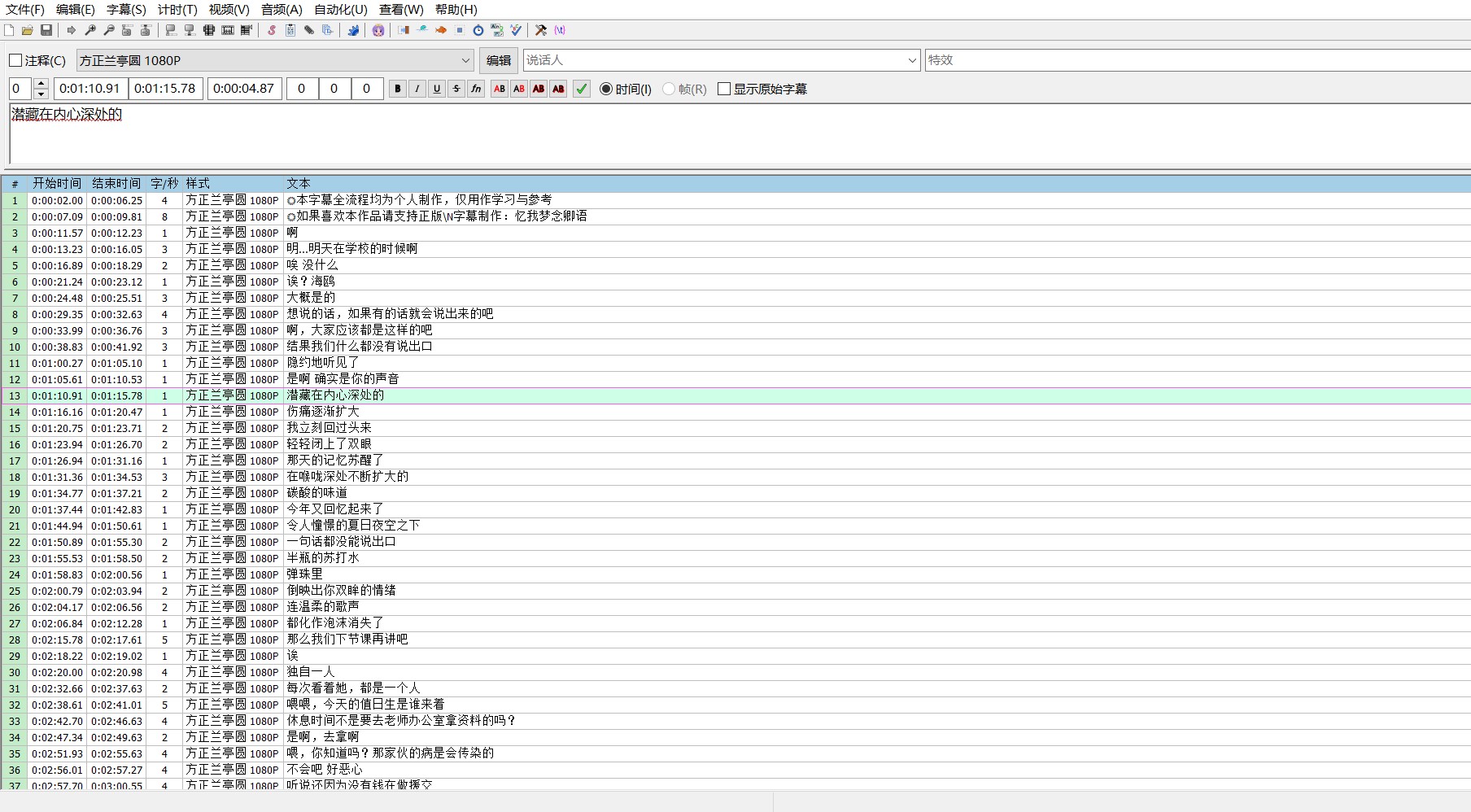This screenshot has height=812, width=1471.
Task: Open attachments with paperclip icon
Action: coord(309,30)
